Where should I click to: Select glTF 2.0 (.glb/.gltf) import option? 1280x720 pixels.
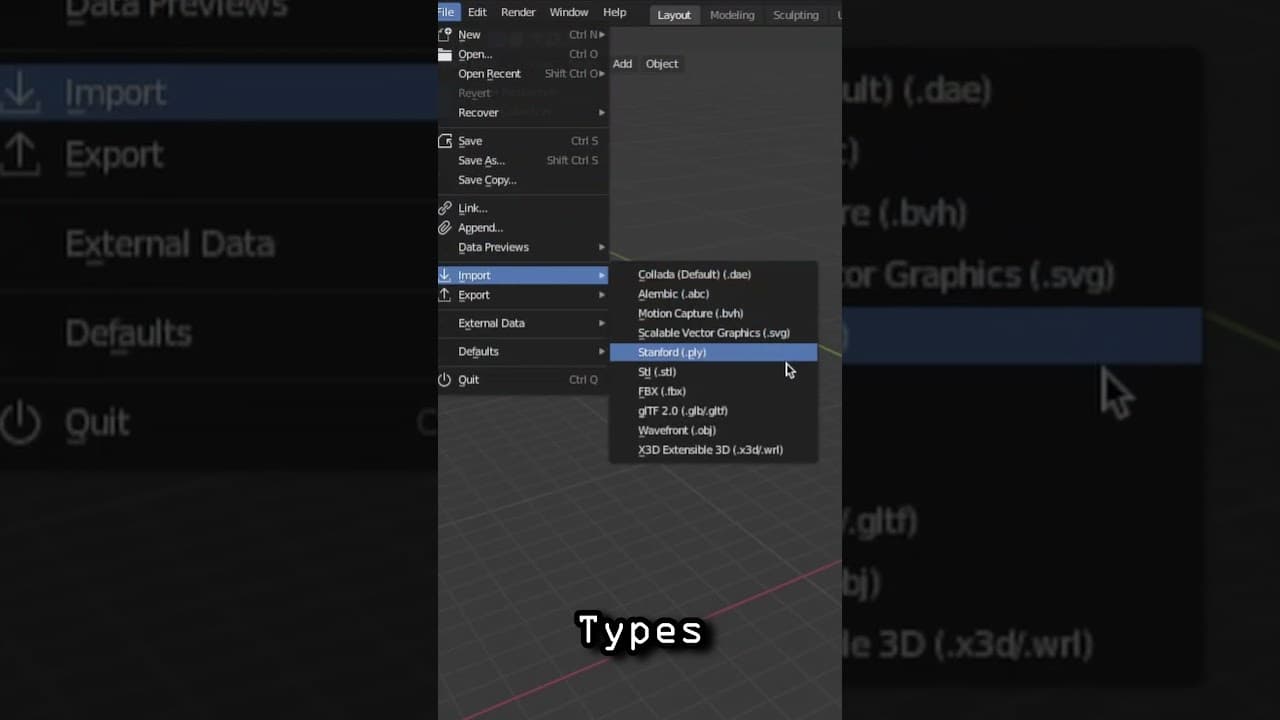[714, 411]
